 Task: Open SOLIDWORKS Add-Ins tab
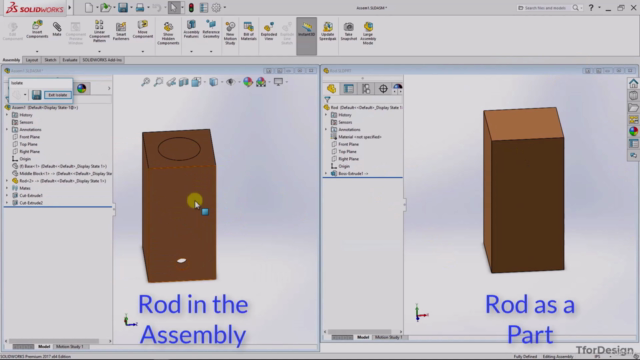tap(102, 60)
